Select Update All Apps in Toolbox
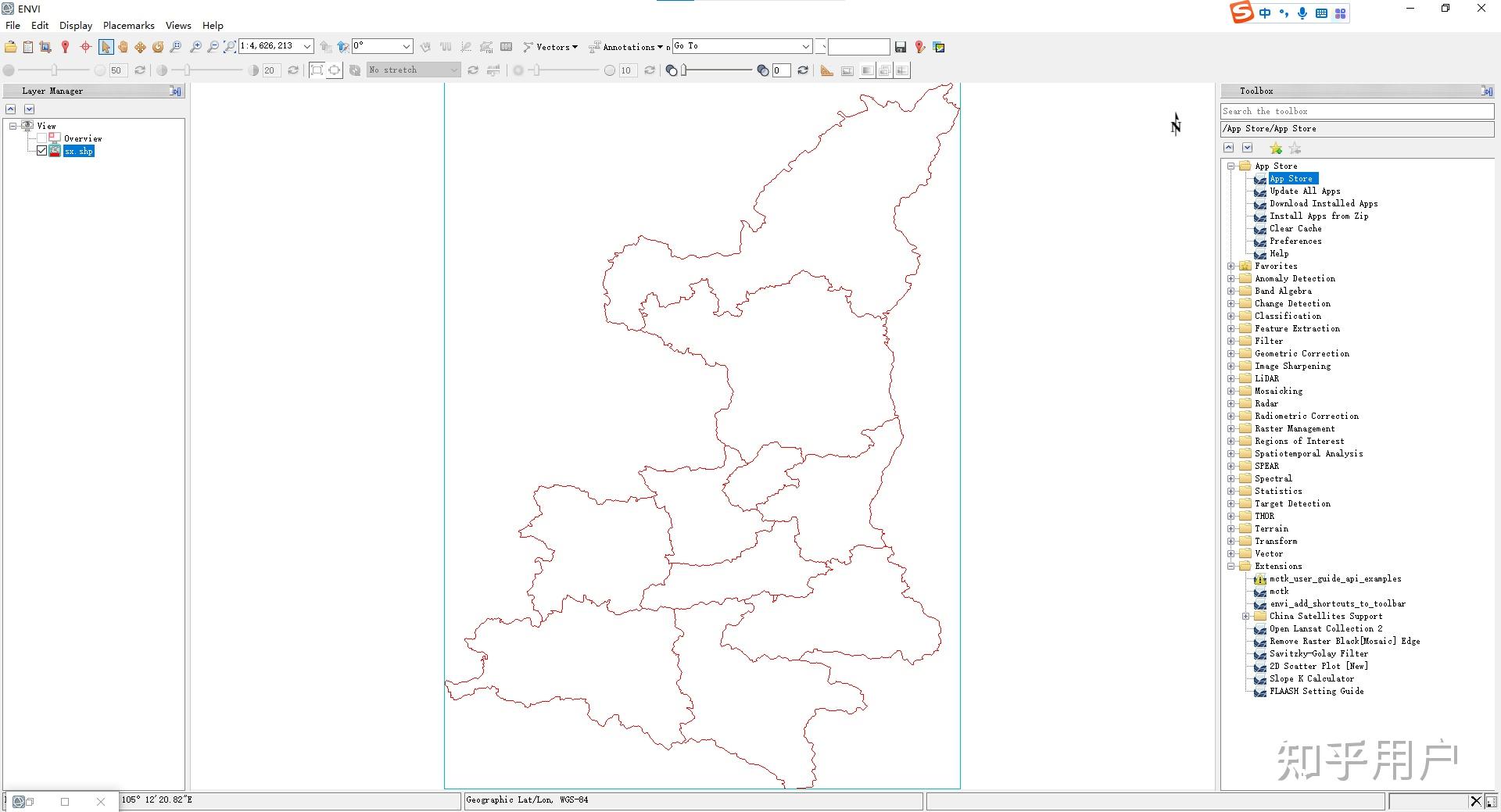Image resolution: width=1501 pixels, height=812 pixels. (1305, 191)
